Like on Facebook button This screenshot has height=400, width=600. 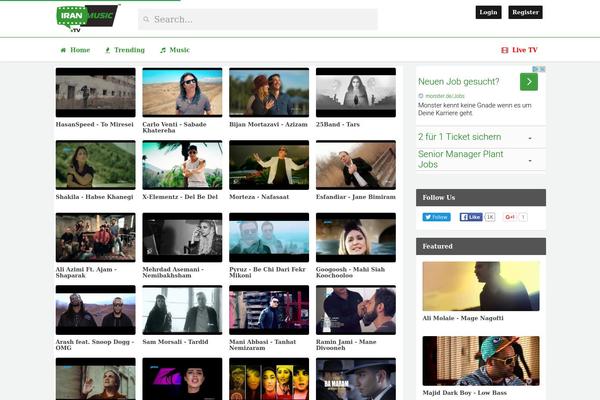[x=471, y=217]
